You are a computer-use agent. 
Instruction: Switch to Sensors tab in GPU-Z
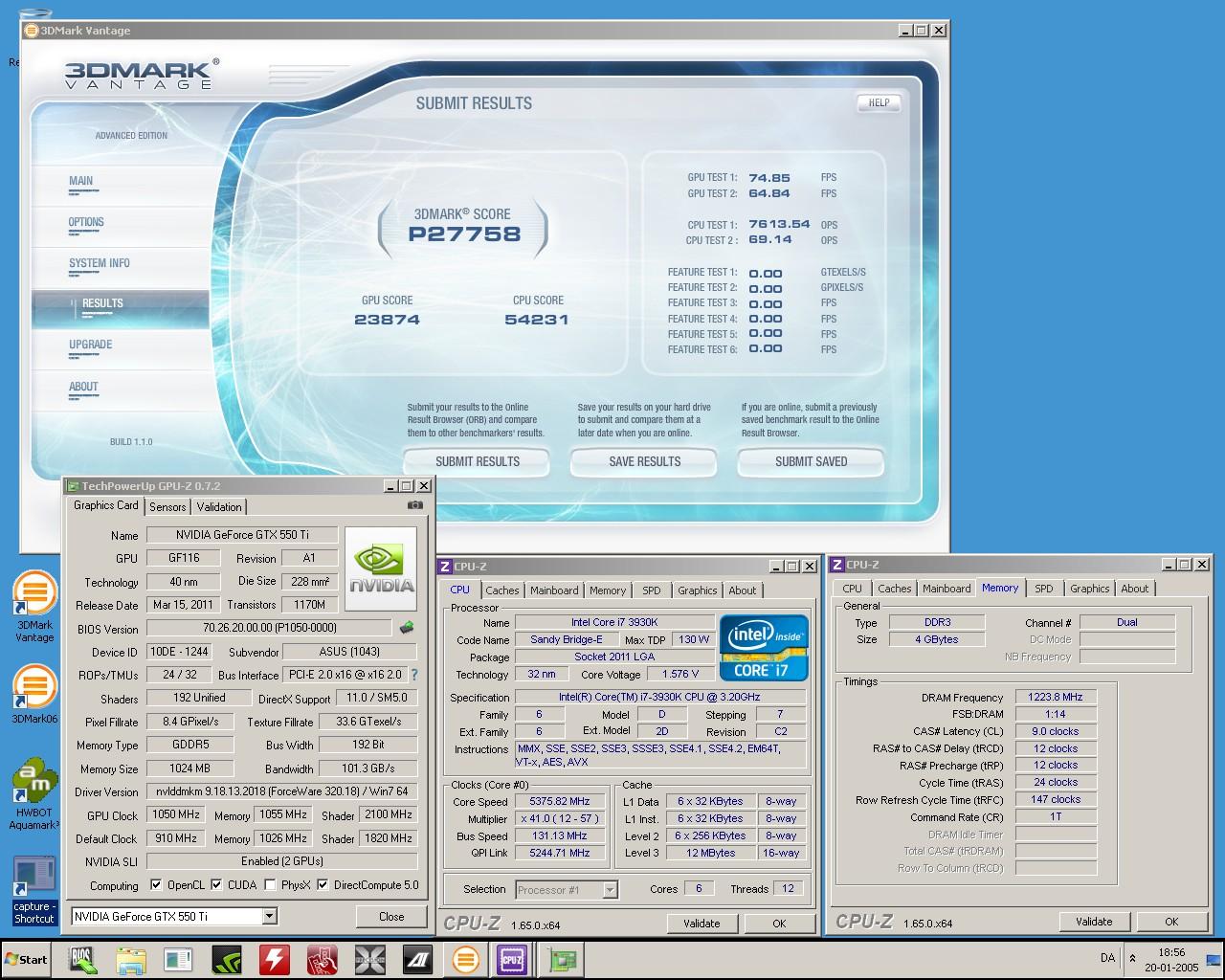(167, 507)
